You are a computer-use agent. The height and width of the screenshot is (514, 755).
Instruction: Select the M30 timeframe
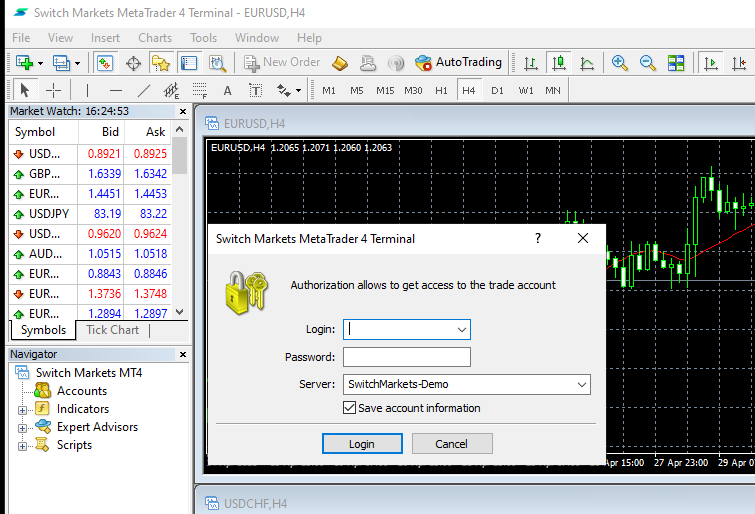(x=413, y=91)
